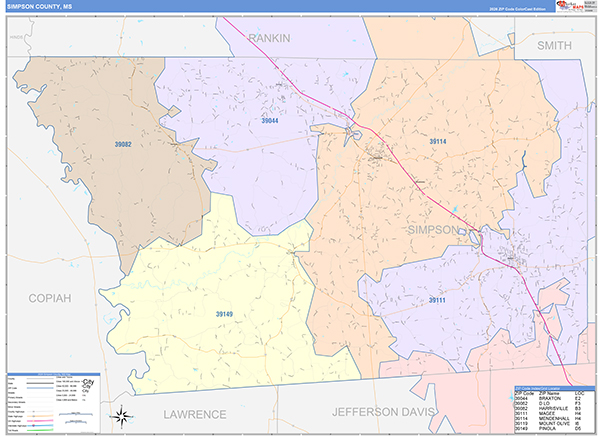Screen dimensions: 600x436
Task: Click the JEFFERSON DAVIS county label
Action: click(383, 412)
